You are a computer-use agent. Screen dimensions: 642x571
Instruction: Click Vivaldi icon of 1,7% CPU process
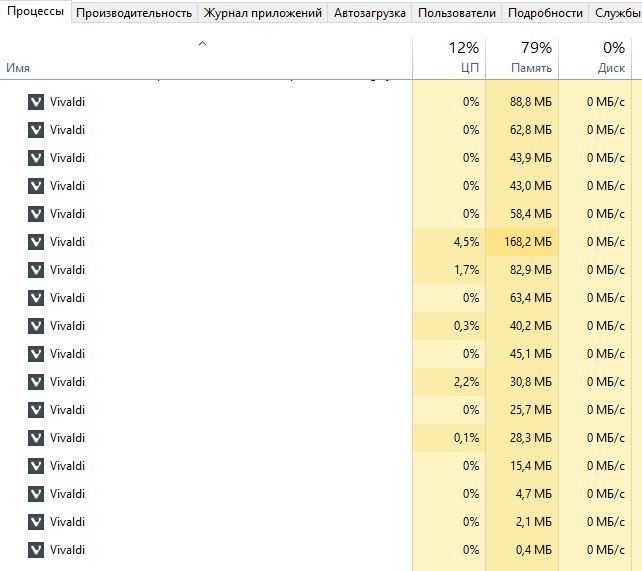36,270
